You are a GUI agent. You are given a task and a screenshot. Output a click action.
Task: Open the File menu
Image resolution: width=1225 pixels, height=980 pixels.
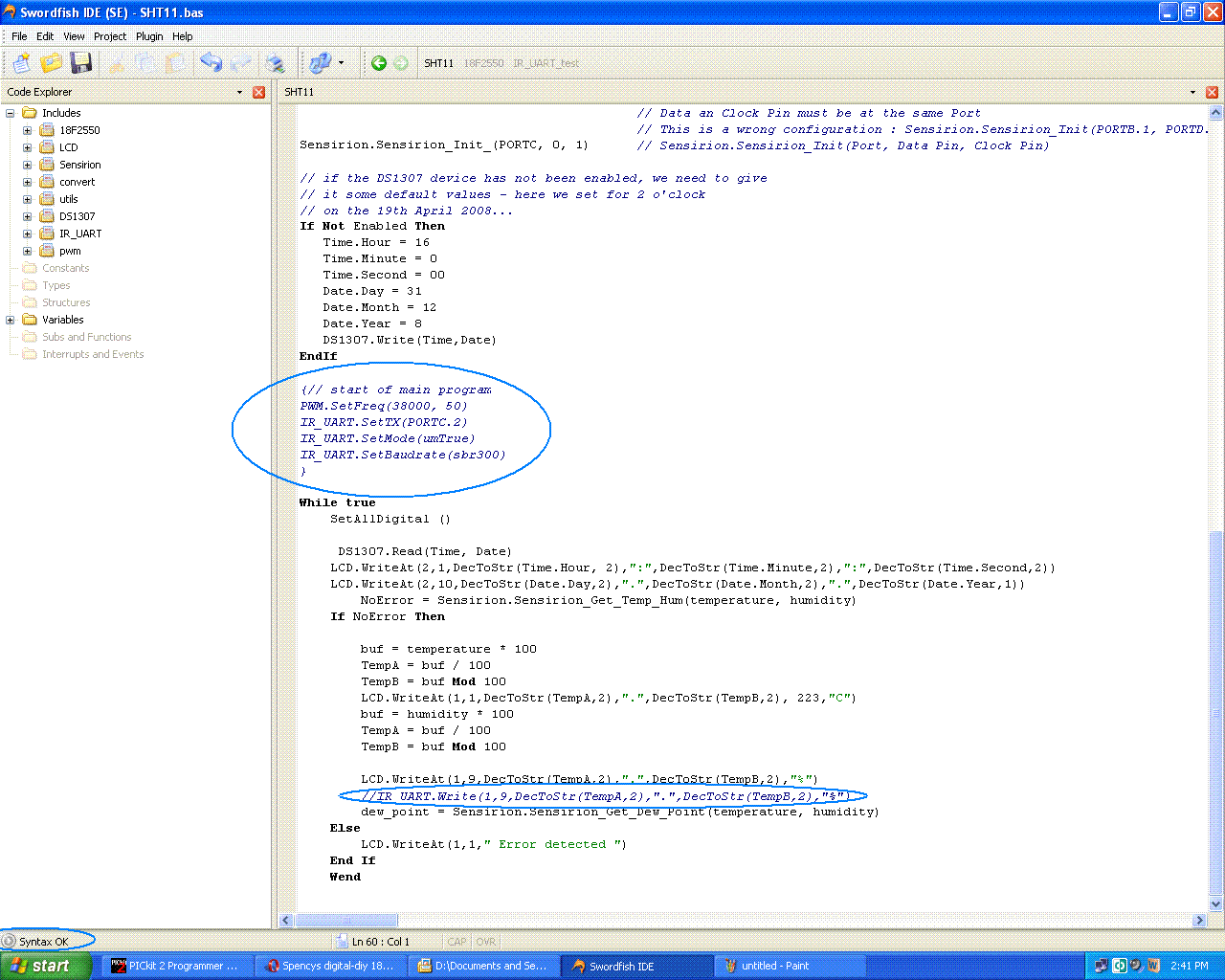[19, 36]
